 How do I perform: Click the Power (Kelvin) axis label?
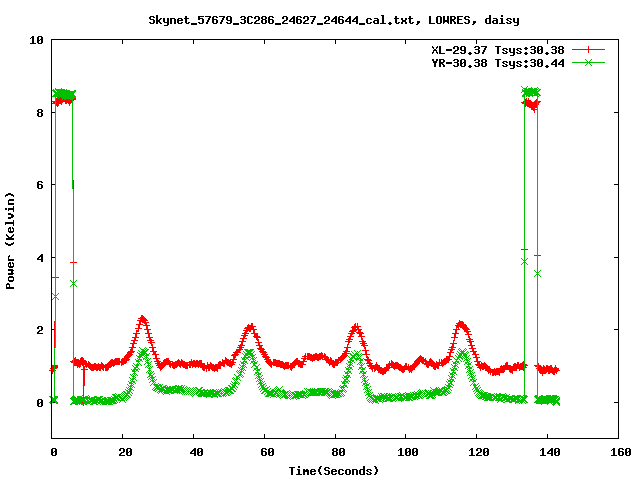point(10,241)
